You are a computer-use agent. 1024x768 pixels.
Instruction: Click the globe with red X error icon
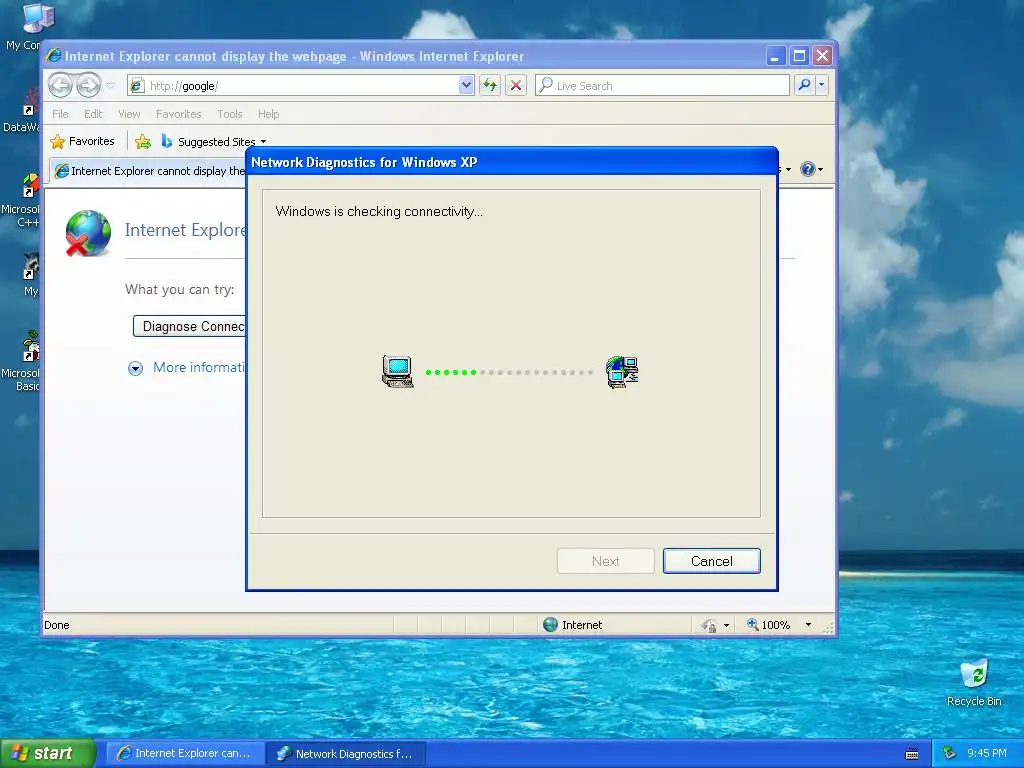88,232
